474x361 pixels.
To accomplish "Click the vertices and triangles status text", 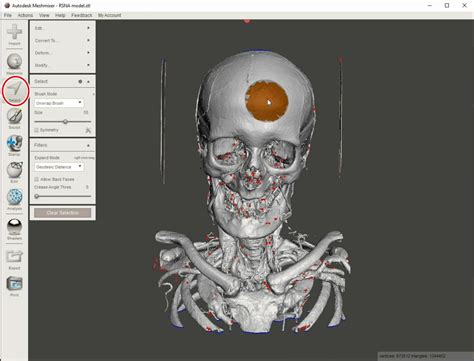I will point(412,356).
